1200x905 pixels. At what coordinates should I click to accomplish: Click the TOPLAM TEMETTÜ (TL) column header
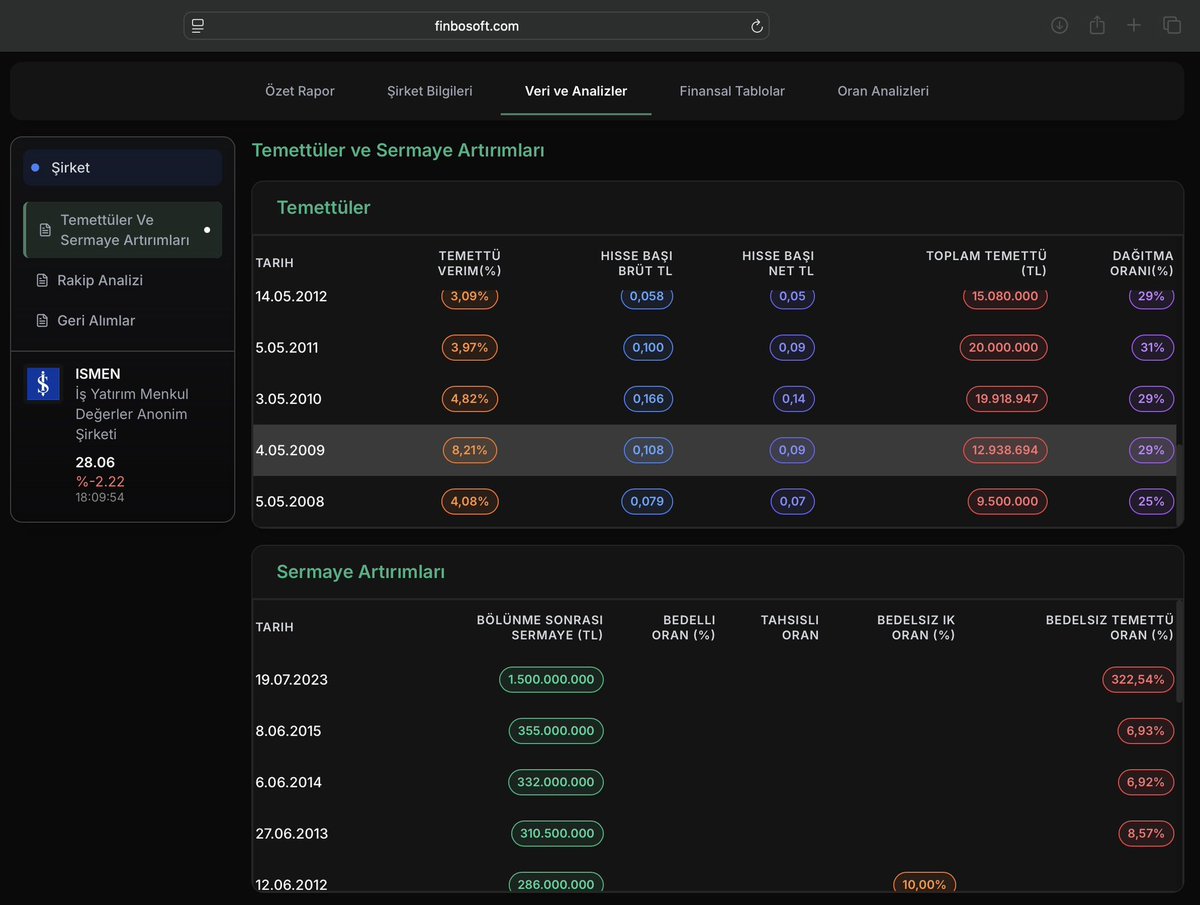986,263
